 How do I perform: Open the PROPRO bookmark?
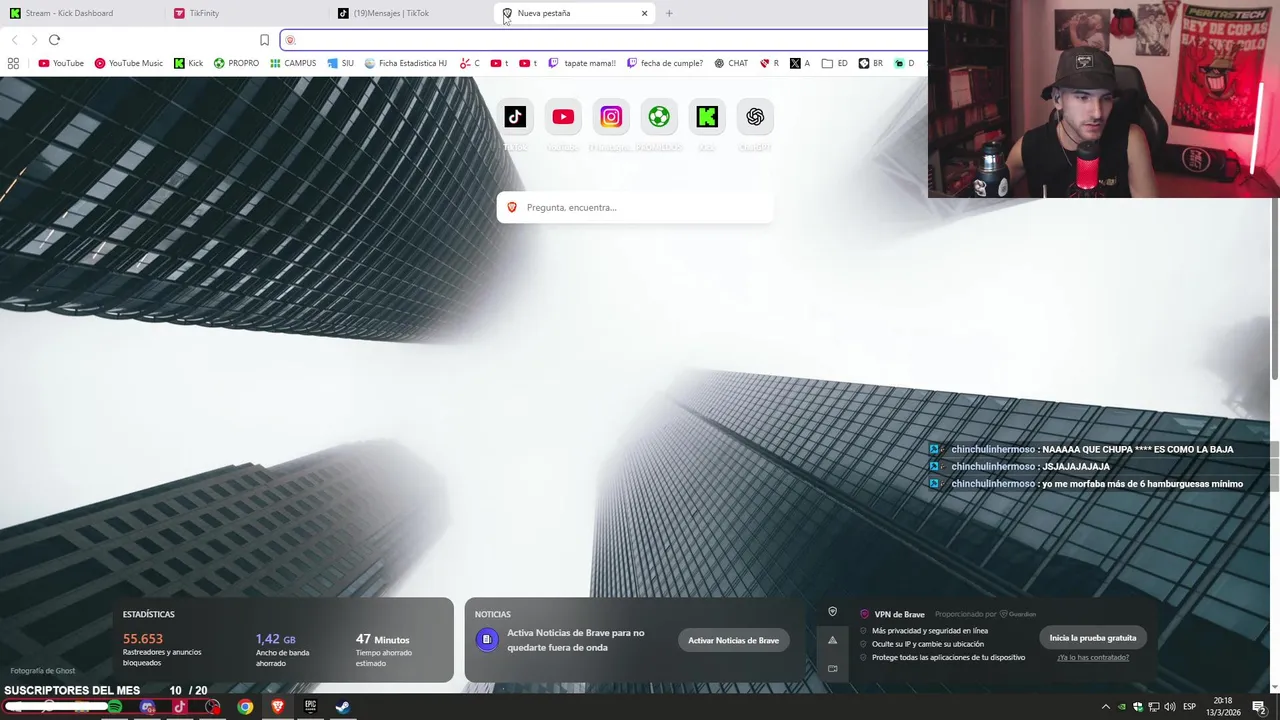[236, 63]
